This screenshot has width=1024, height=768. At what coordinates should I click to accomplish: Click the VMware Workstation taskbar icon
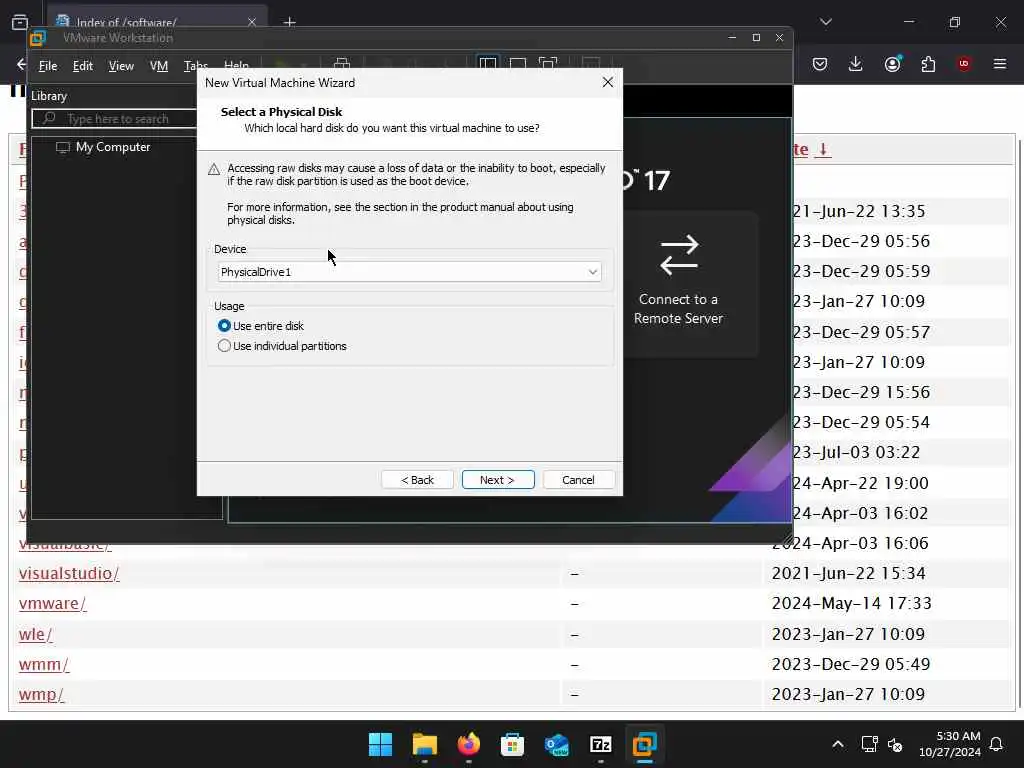[645, 744]
